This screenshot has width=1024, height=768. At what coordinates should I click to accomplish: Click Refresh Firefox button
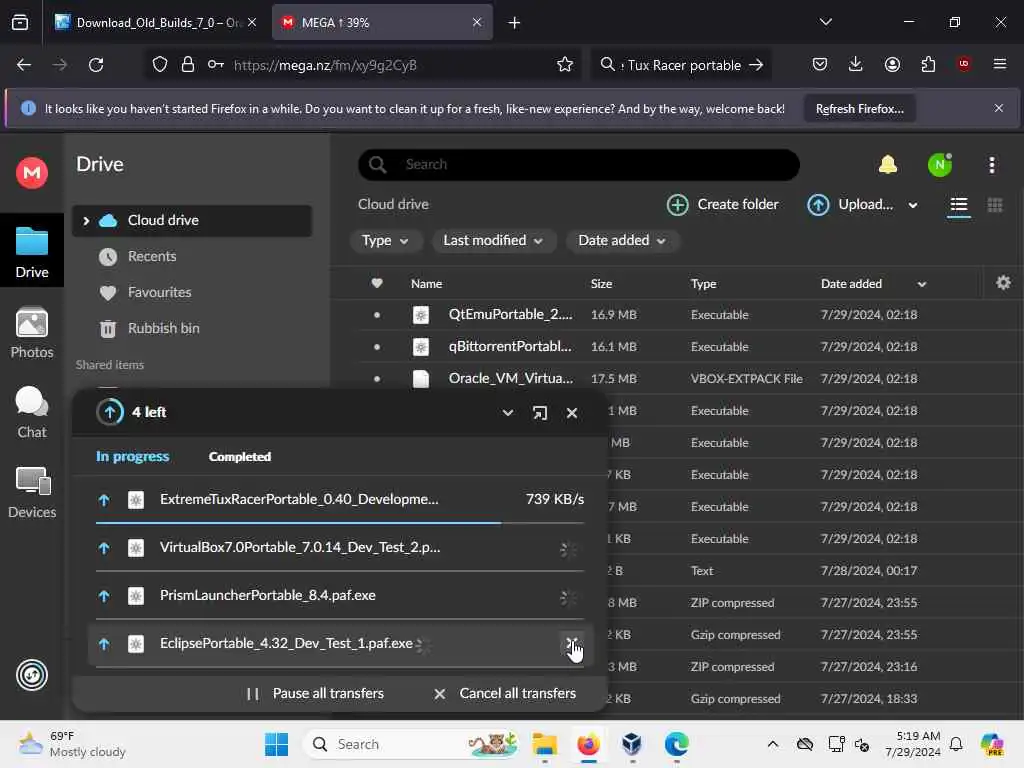coord(859,109)
